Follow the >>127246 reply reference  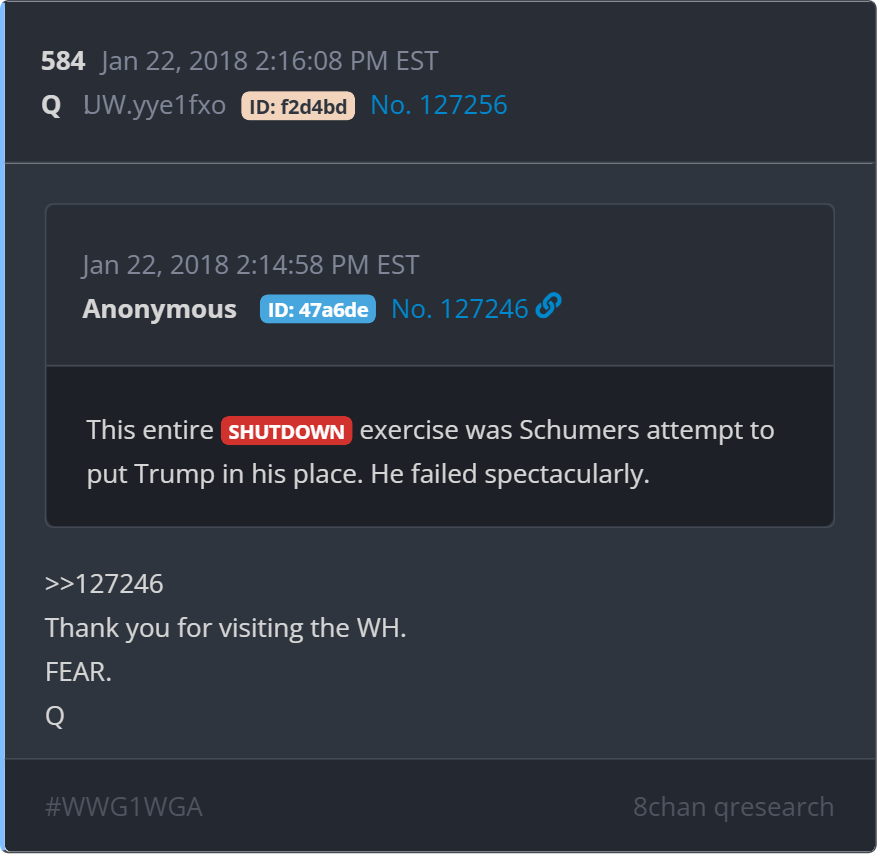pos(104,584)
